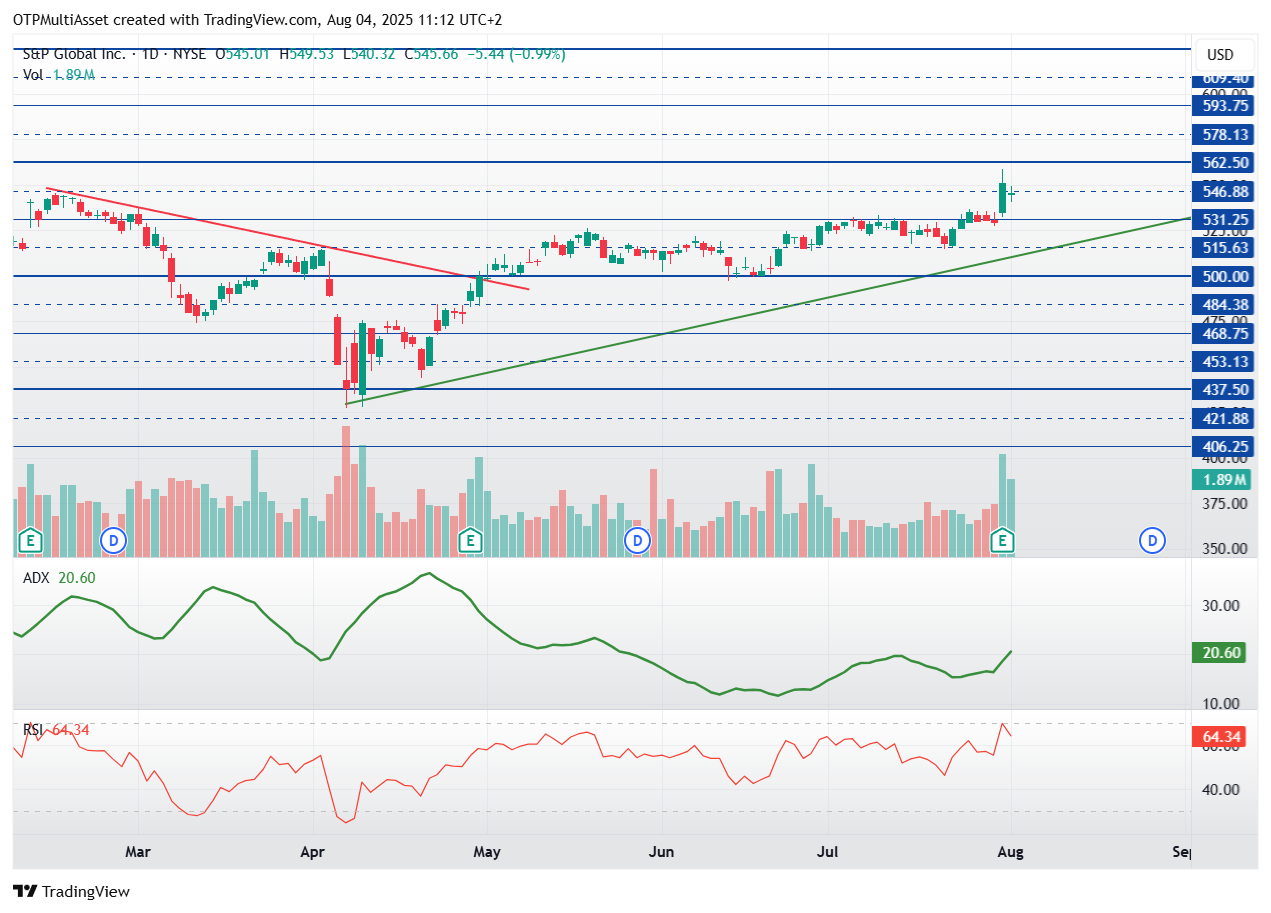Click the earliest earnings E marker in February
The height and width of the screenshot is (913, 1271).
[31, 541]
